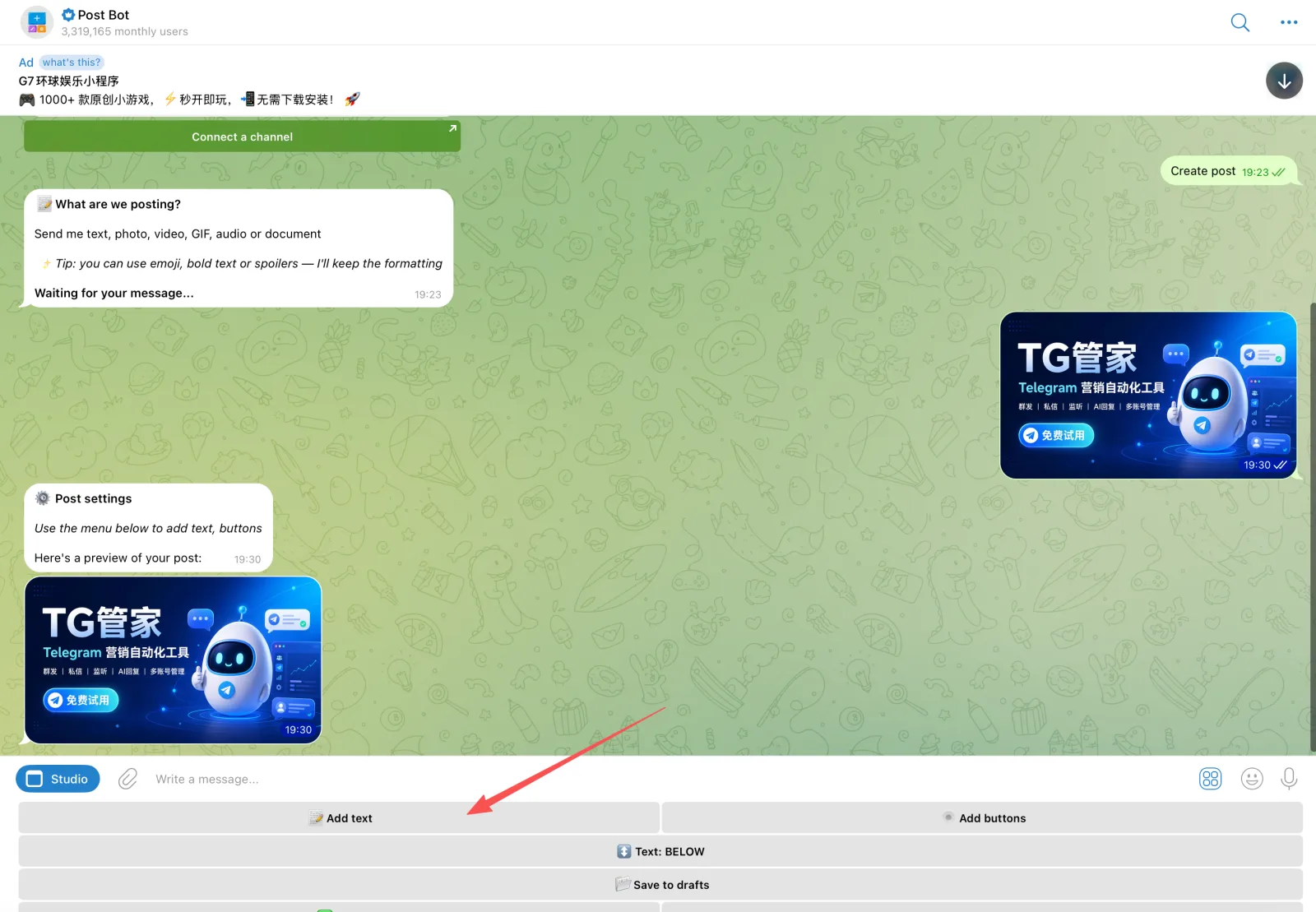The image size is (1316, 912).
Task: Open search in Post Bot chat
Action: 1240,22
